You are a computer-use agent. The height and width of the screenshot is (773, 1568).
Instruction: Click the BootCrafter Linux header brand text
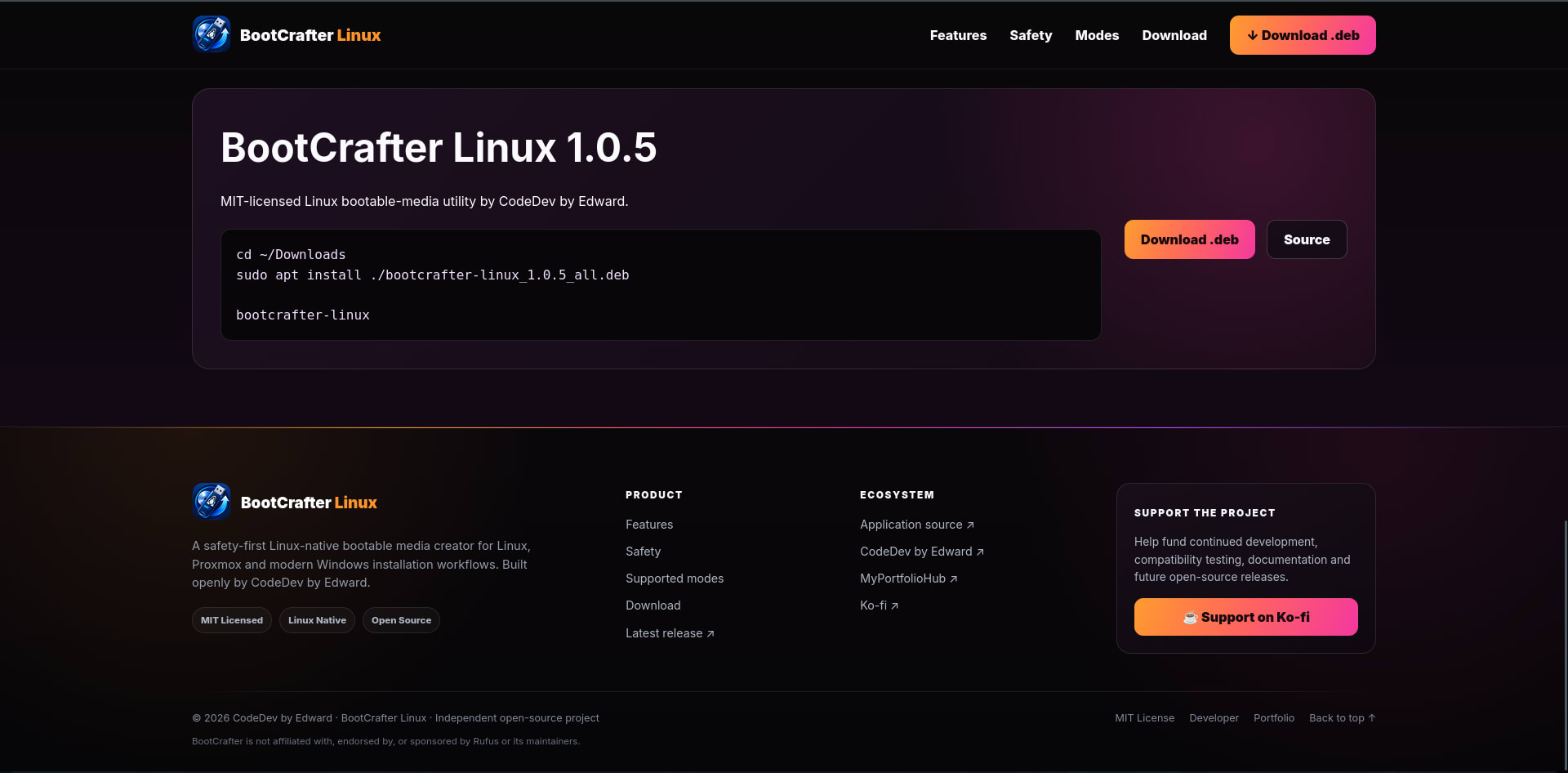tap(310, 35)
